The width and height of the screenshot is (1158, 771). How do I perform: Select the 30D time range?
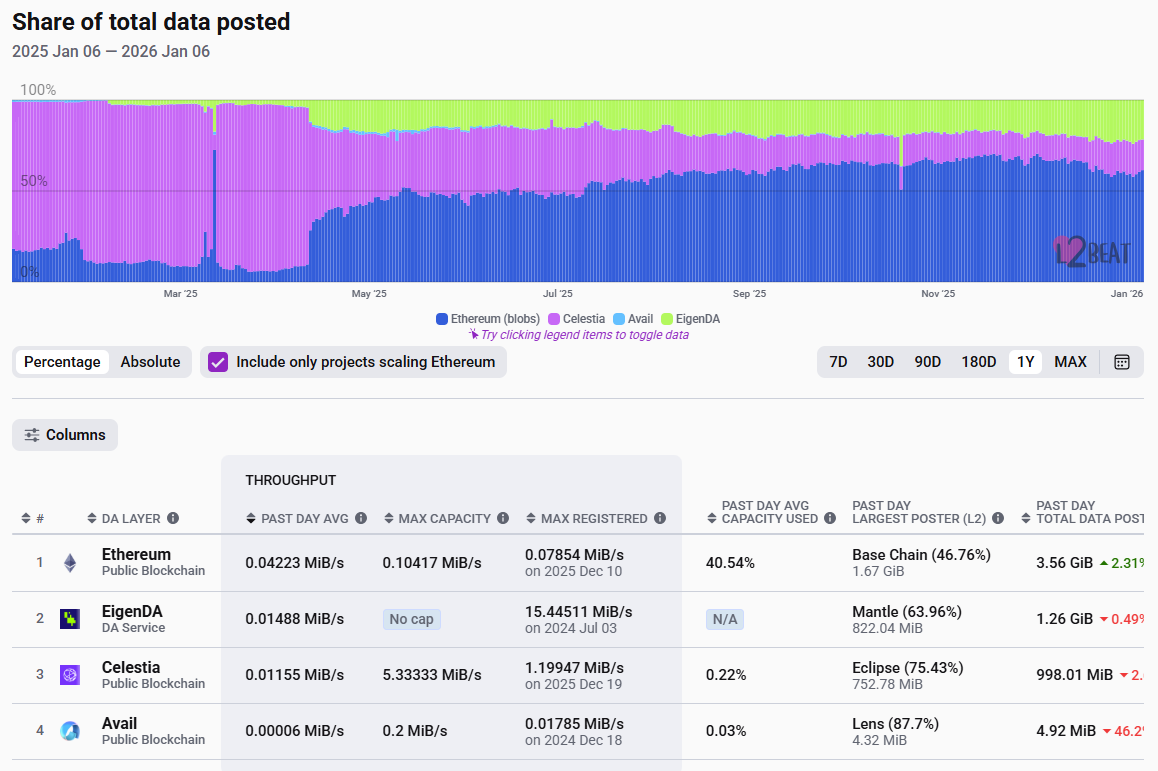tap(880, 362)
